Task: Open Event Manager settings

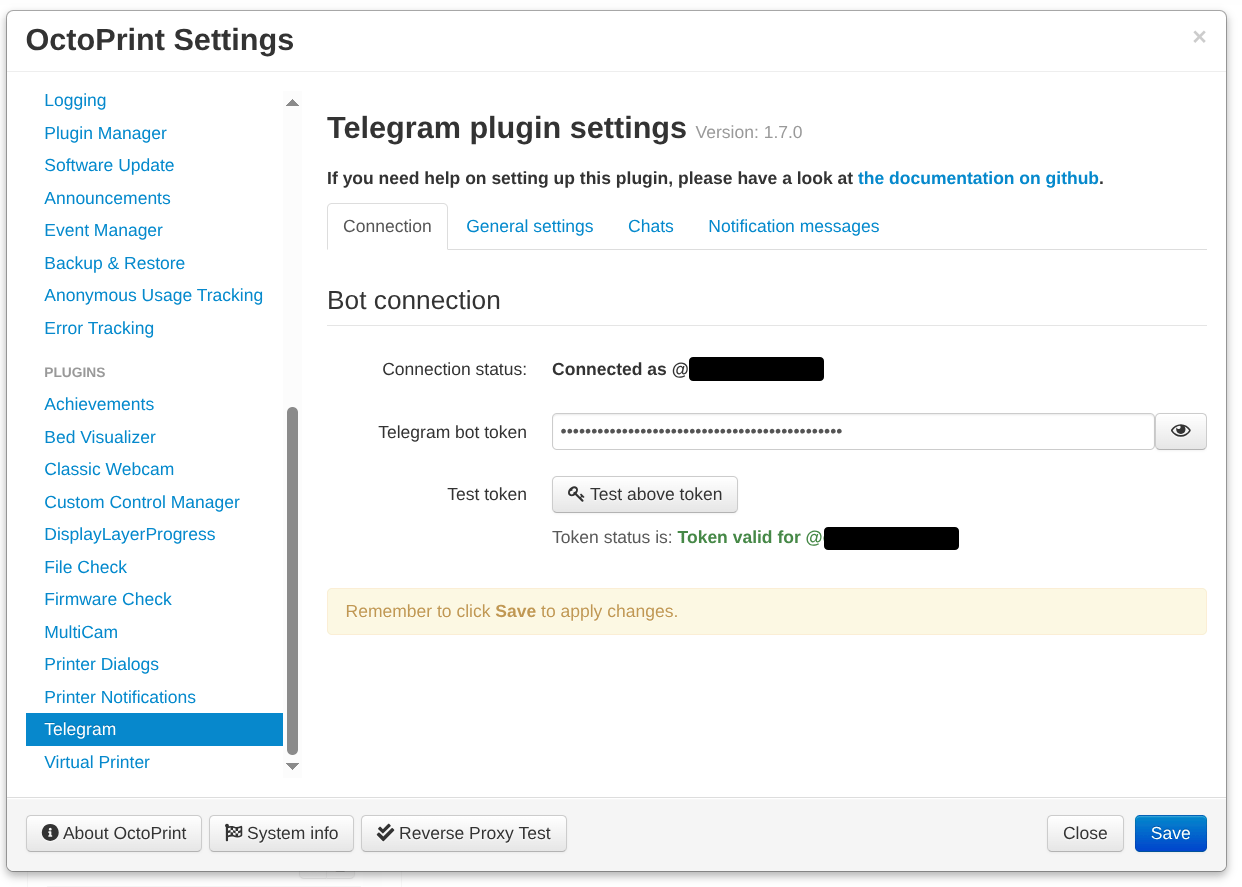Action: point(103,230)
